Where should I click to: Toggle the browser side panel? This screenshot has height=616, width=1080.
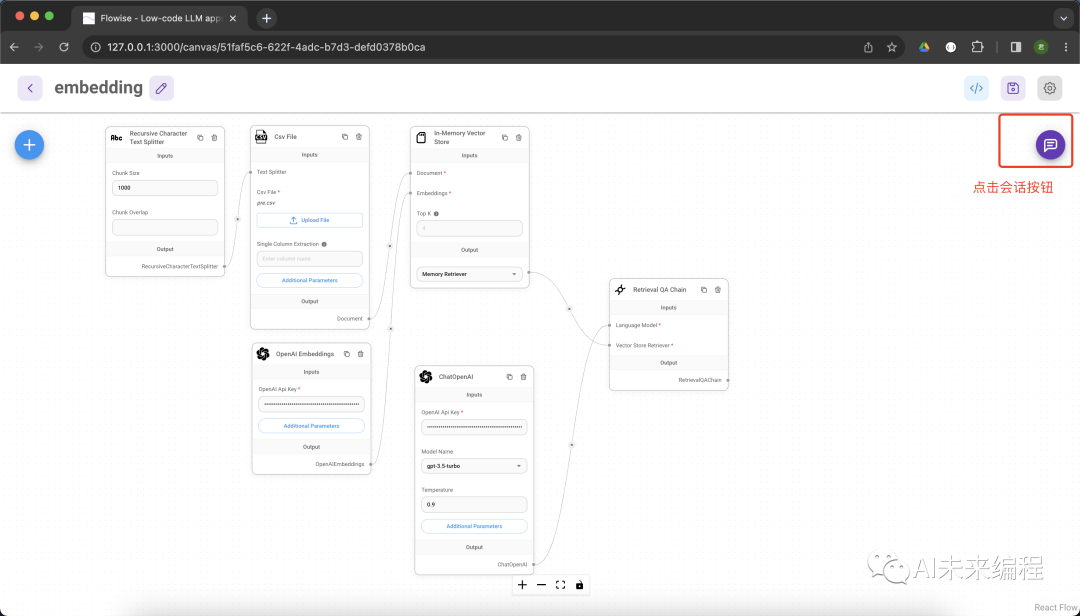[1016, 47]
